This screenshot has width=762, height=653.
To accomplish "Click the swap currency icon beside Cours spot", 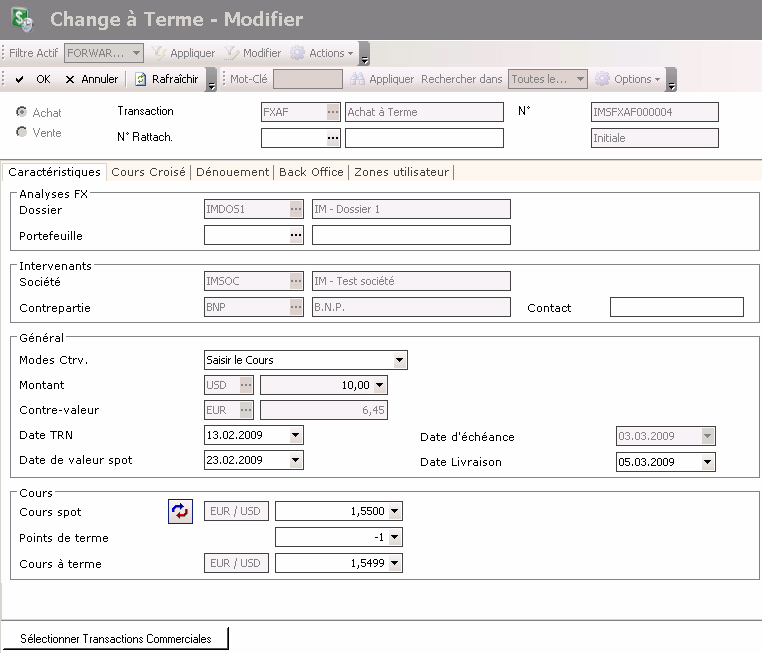I will (180, 512).
